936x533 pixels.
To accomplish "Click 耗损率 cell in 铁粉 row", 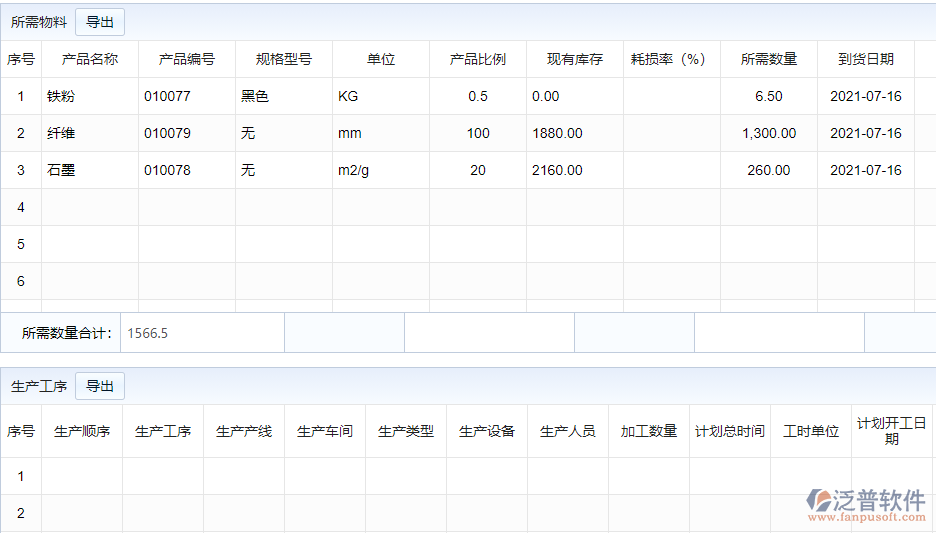I will (x=671, y=96).
